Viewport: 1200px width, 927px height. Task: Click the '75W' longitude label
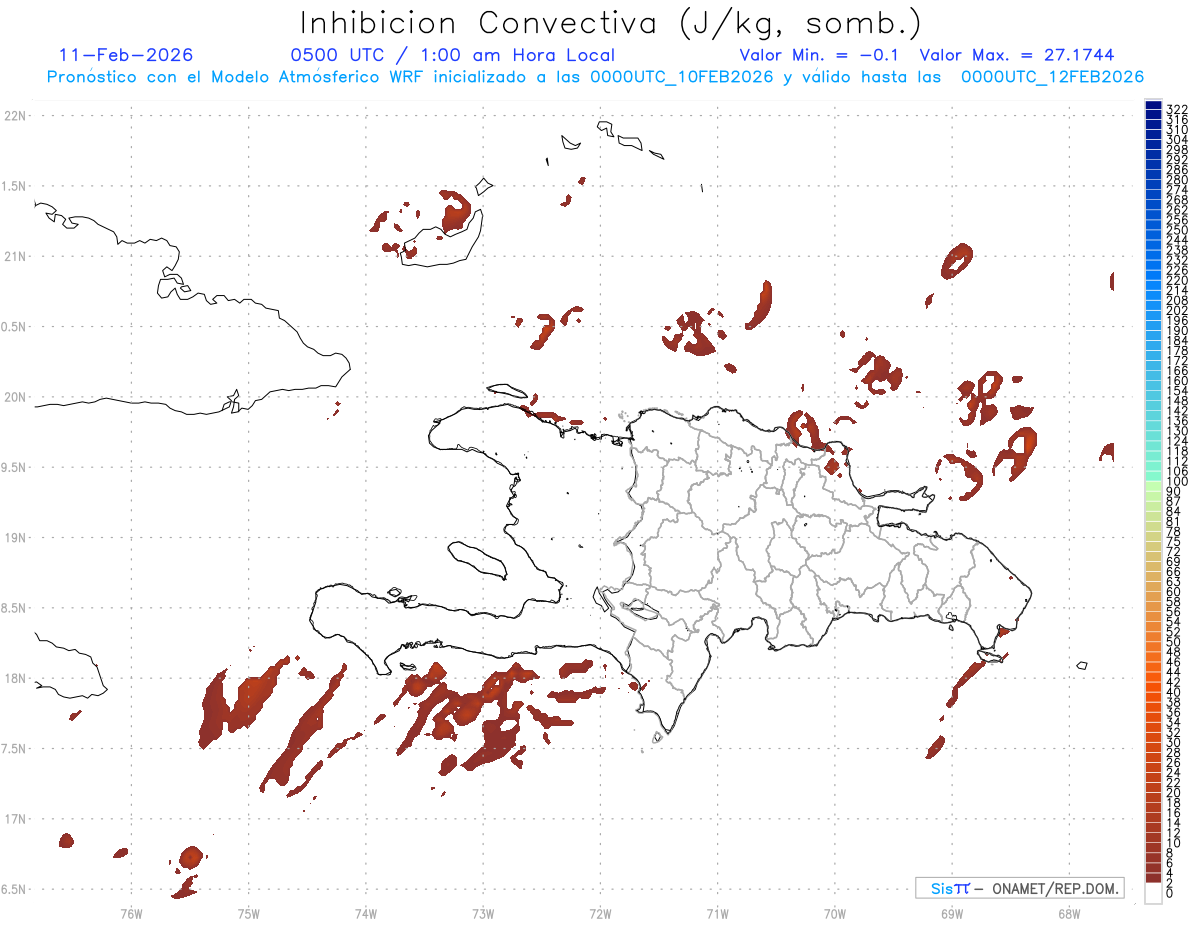[x=248, y=913]
